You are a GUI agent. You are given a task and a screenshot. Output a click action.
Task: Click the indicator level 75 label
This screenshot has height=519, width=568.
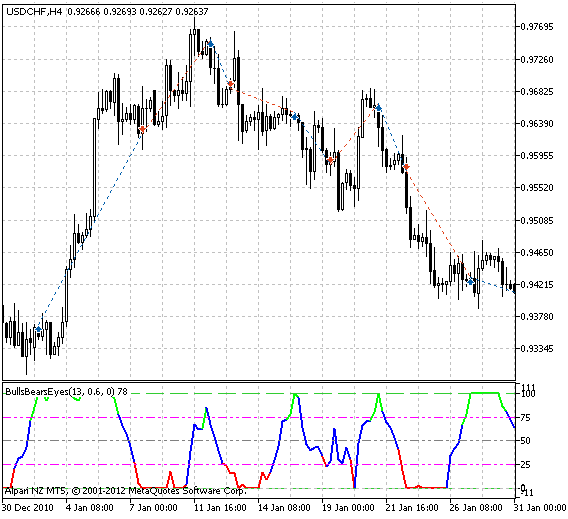tap(525, 418)
